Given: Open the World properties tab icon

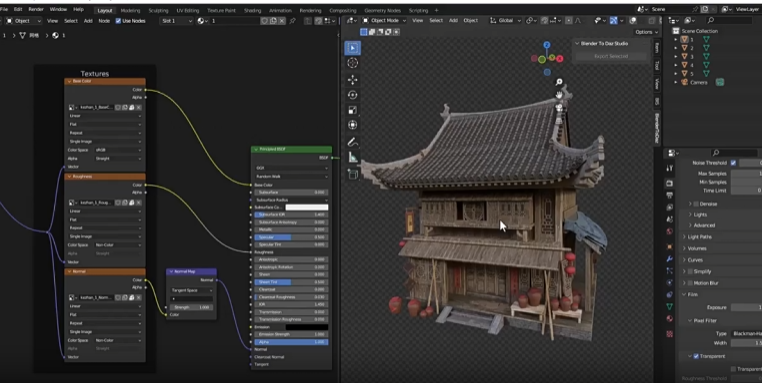Looking at the screenshot, I should (669, 232).
